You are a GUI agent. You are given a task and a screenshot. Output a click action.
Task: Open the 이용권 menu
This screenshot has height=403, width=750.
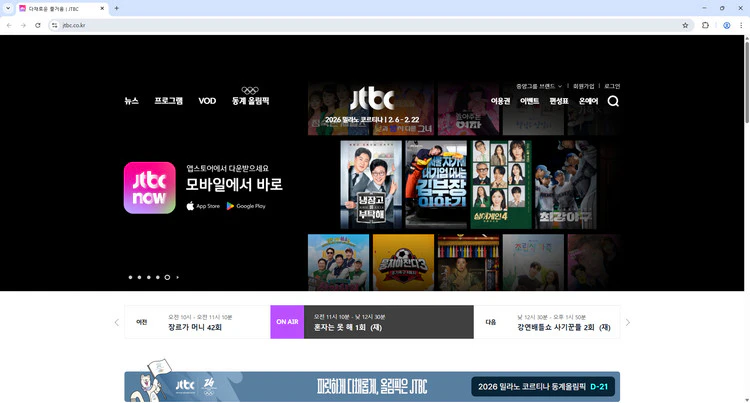tap(500, 101)
